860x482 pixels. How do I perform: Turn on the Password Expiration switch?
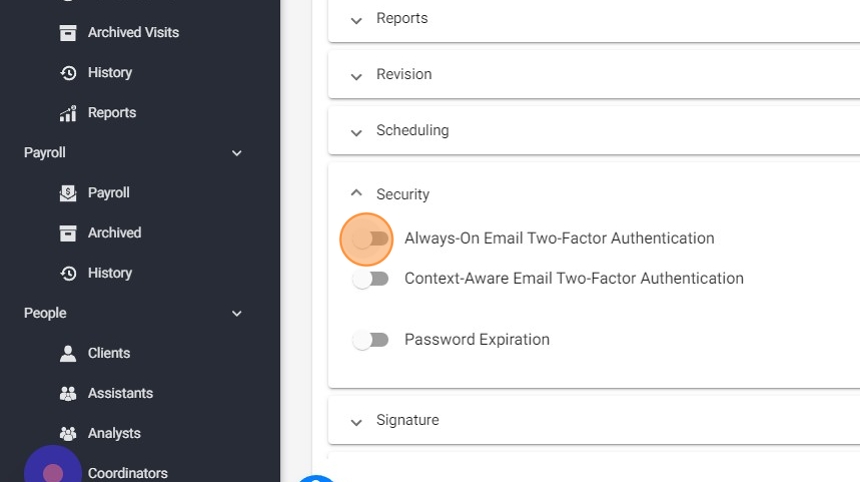coord(370,340)
